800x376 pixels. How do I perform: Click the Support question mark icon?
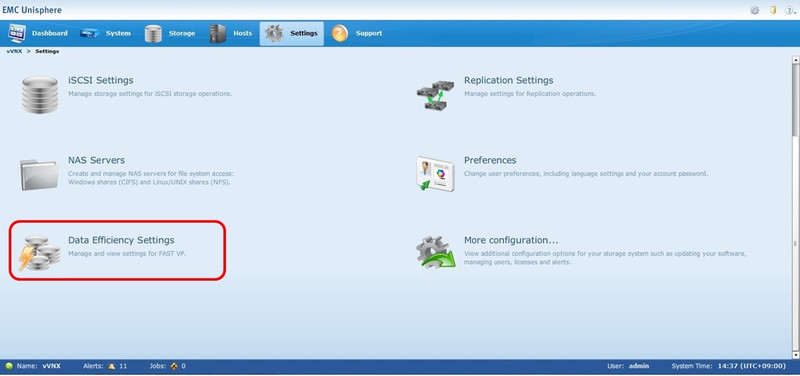click(340, 34)
